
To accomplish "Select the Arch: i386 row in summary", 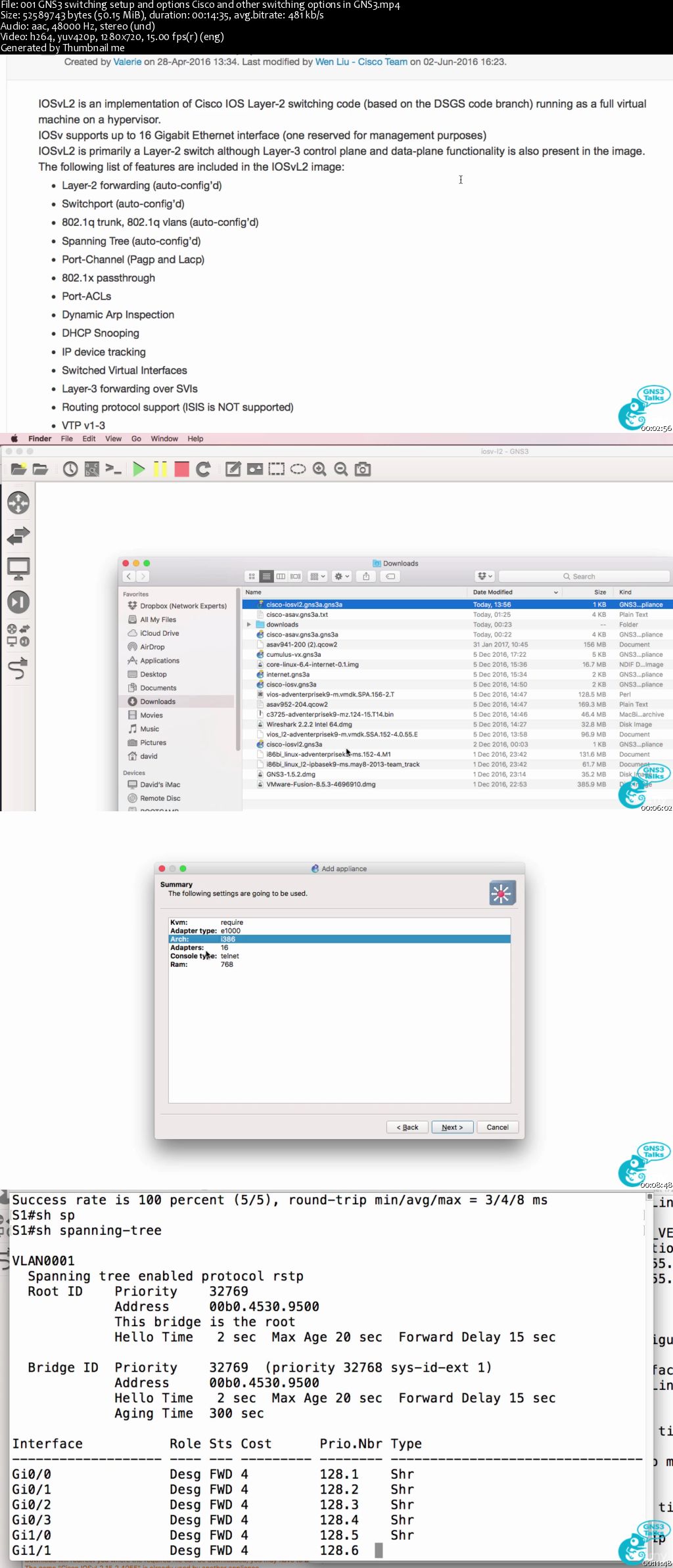I will click(x=340, y=939).
